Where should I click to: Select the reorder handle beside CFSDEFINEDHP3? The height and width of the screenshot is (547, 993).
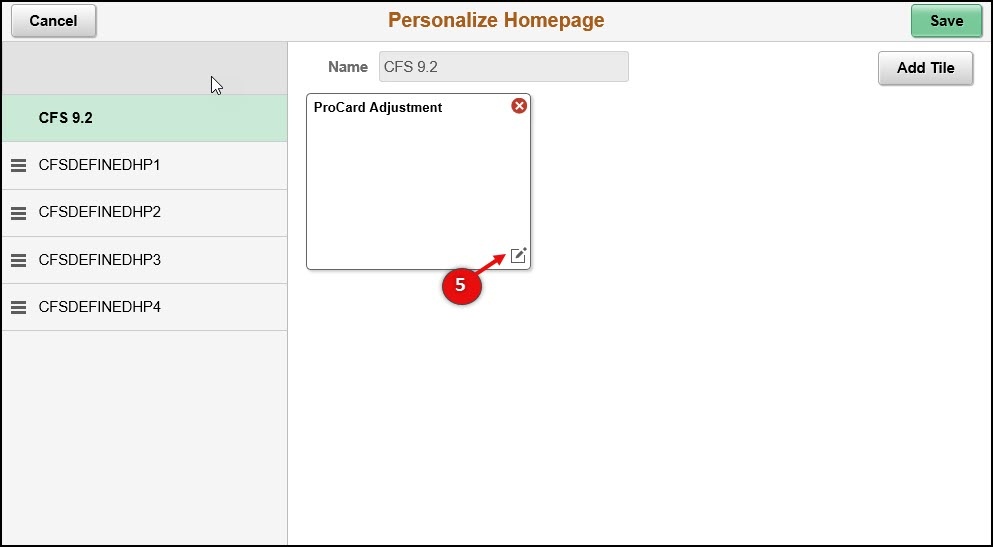pos(18,260)
